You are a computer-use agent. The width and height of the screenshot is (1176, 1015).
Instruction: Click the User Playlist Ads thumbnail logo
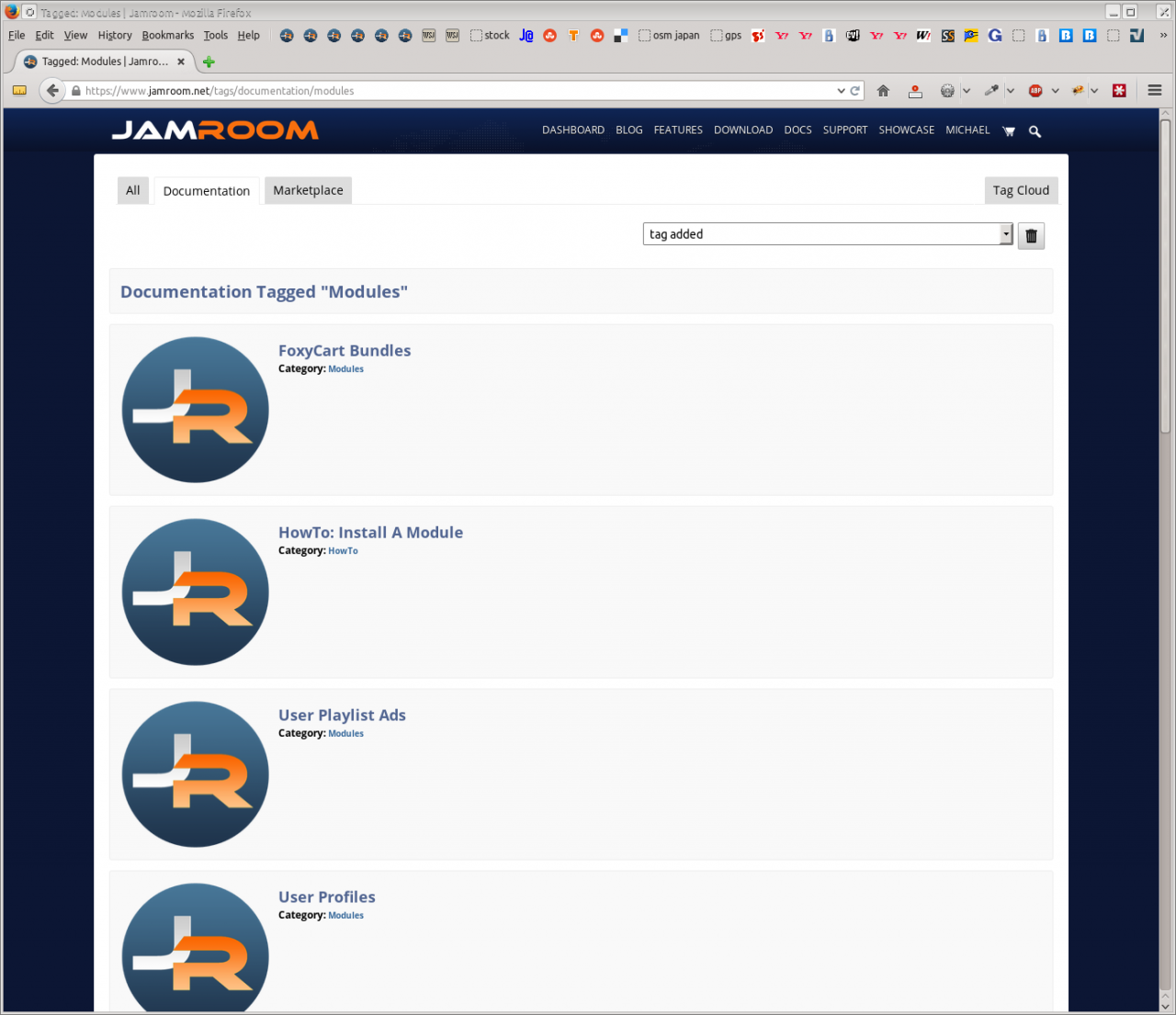pos(195,774)
